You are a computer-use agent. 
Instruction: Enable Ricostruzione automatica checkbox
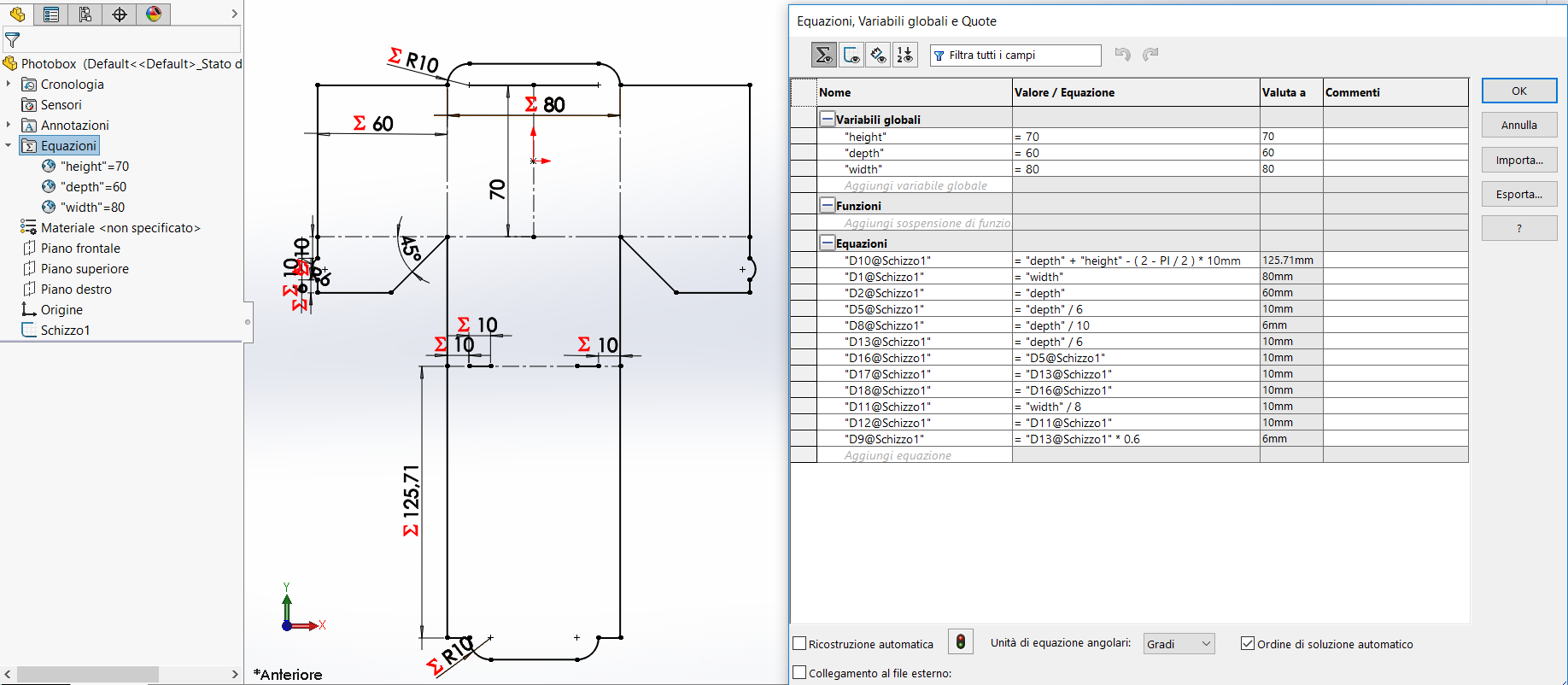pos(800,643)
